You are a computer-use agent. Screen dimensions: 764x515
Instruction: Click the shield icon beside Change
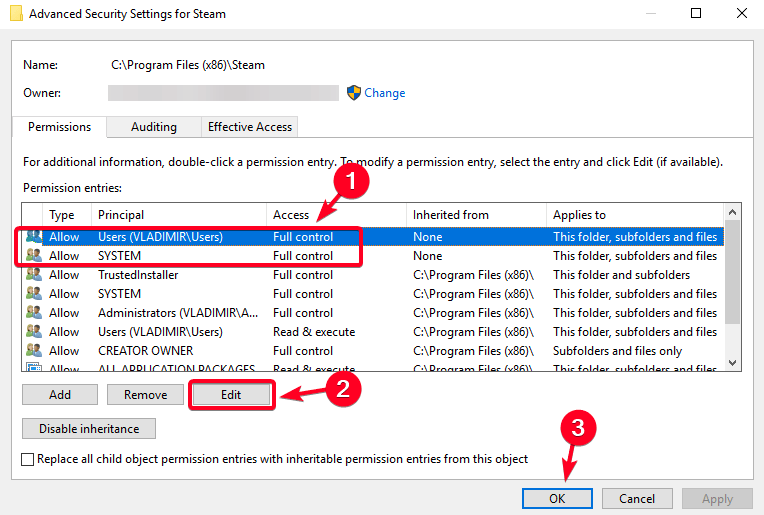coord(353,93)
